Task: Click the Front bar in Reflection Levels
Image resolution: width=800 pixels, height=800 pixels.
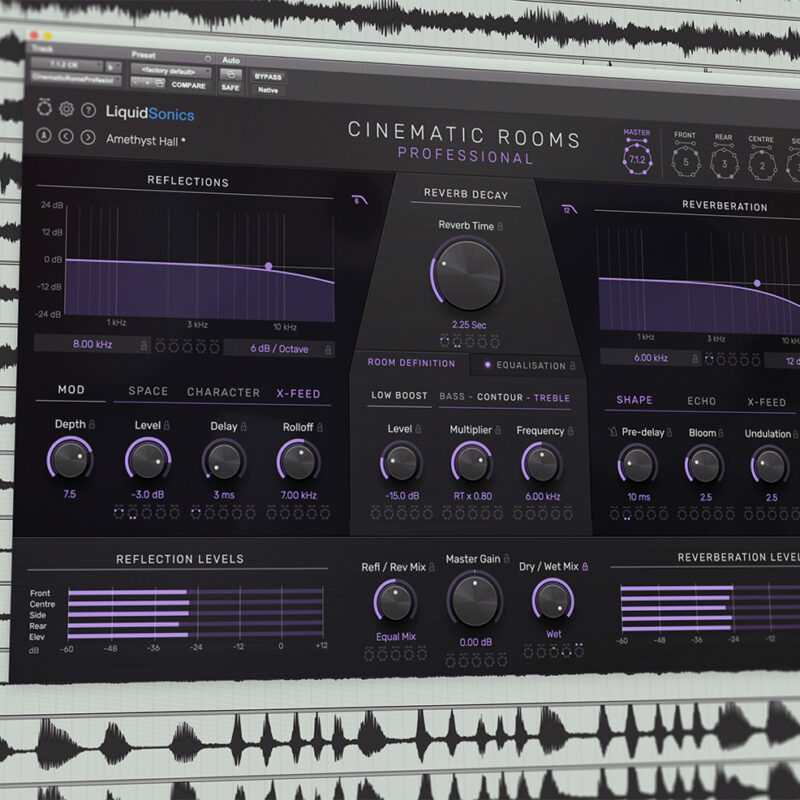Action: pos(195,592)
